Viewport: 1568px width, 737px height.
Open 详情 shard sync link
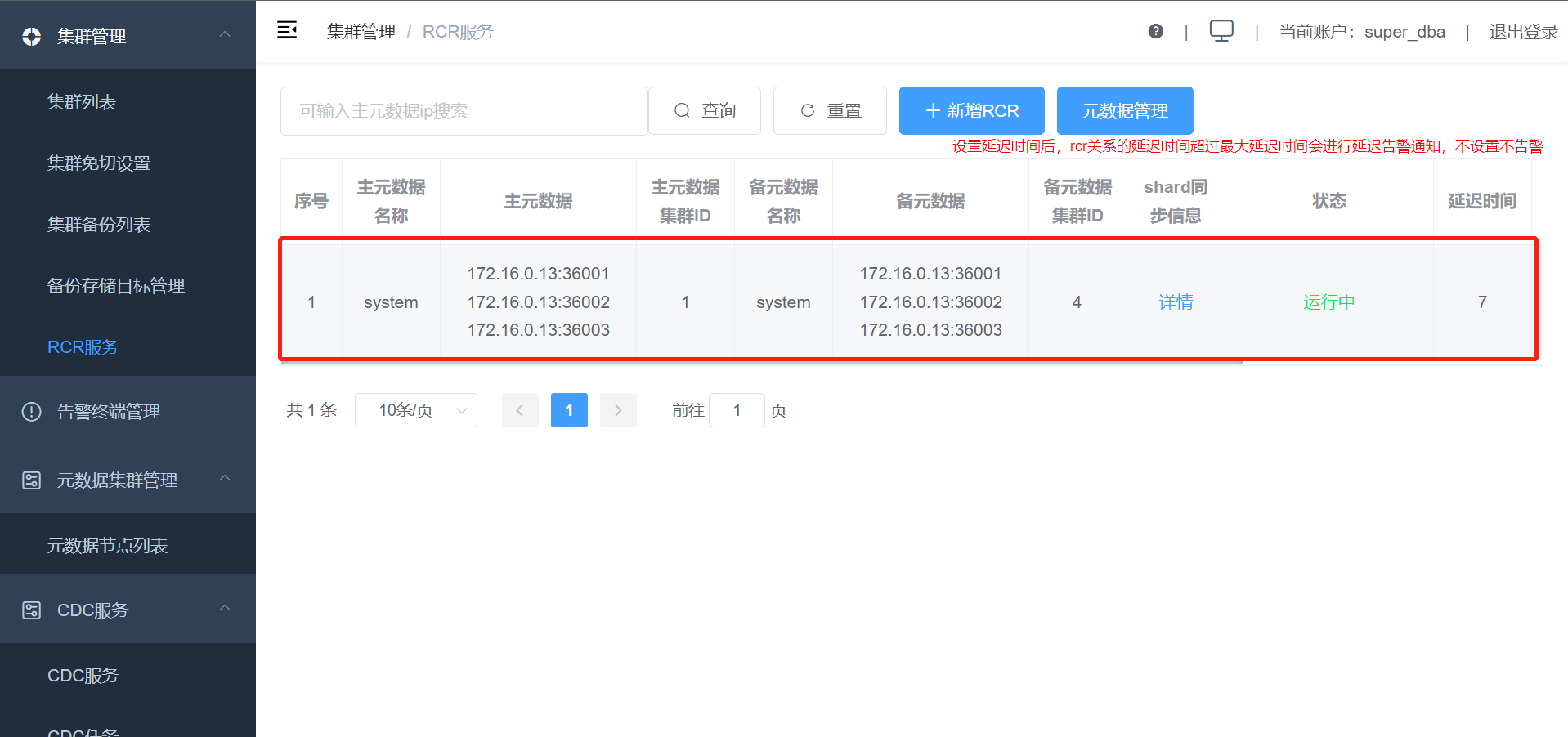[1176, 301]
